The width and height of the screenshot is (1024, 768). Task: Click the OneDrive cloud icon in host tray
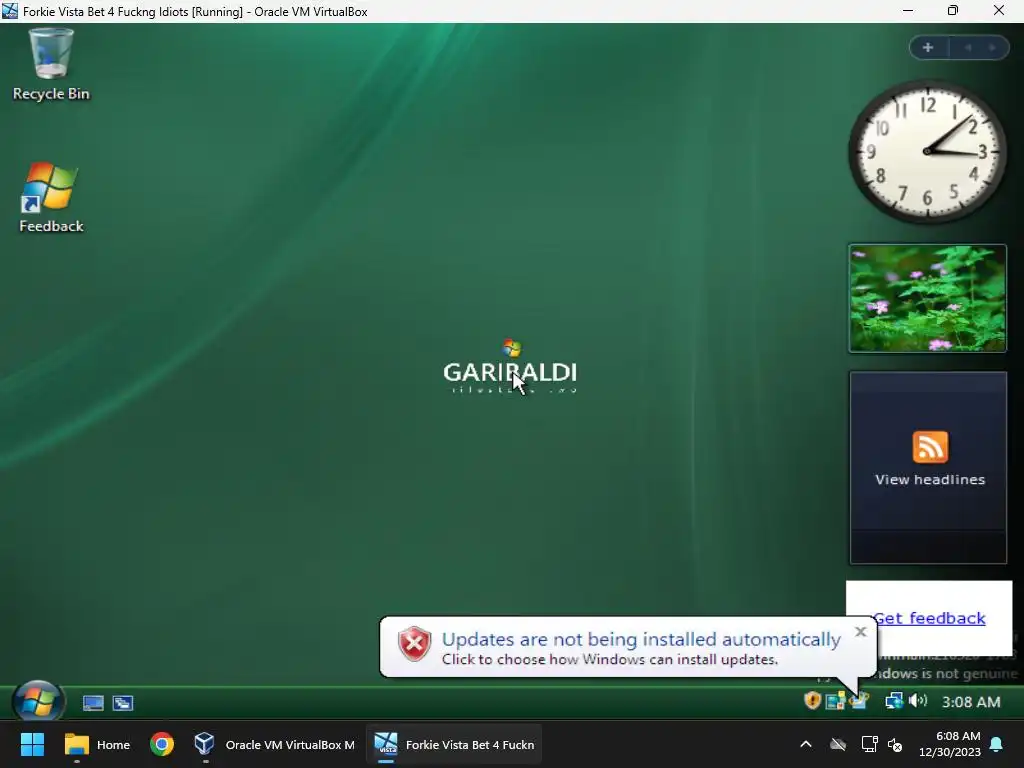(x=838, y=744)
